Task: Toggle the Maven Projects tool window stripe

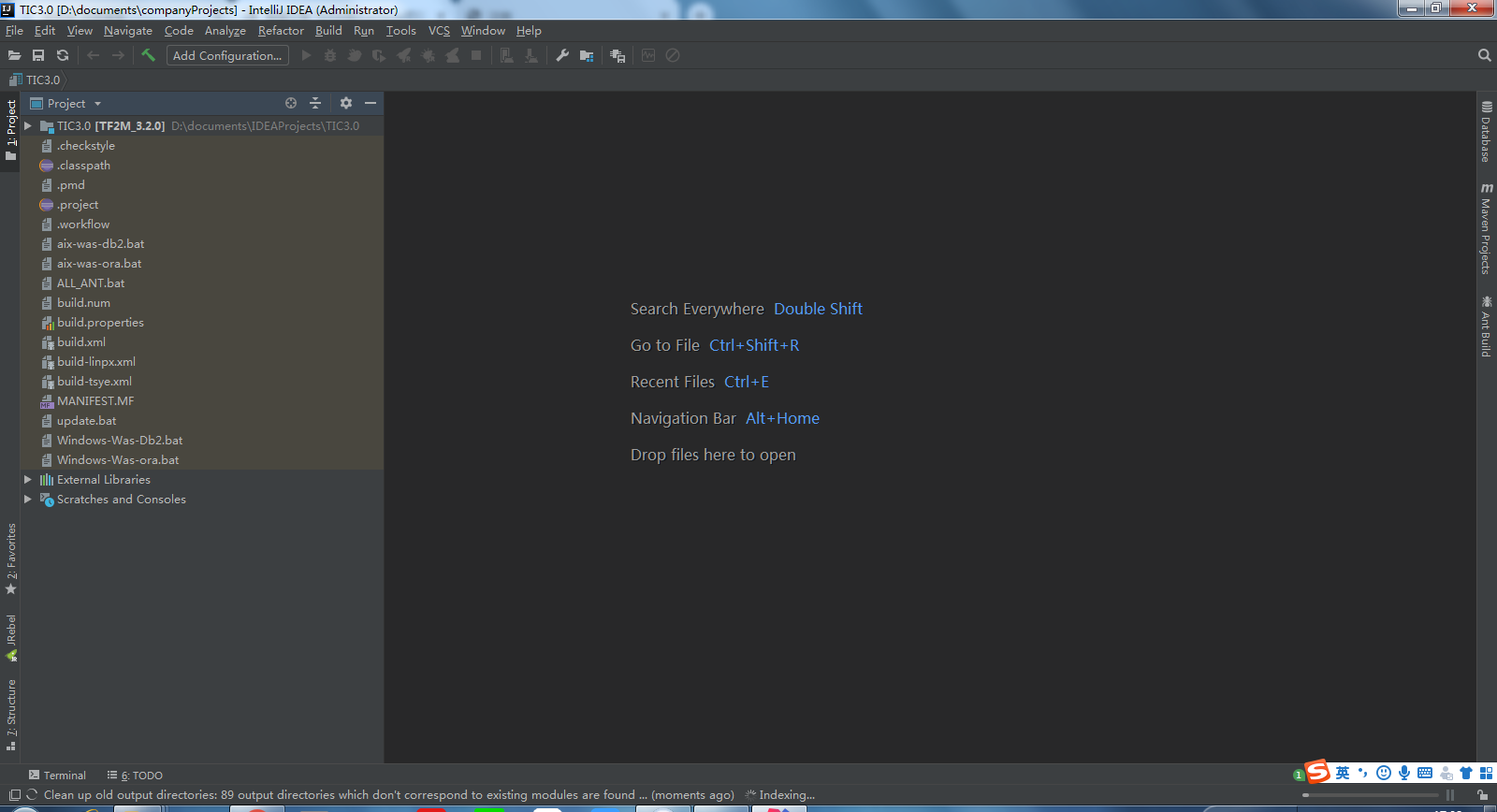Action: pyautogui.click(x=1486, y=228)
